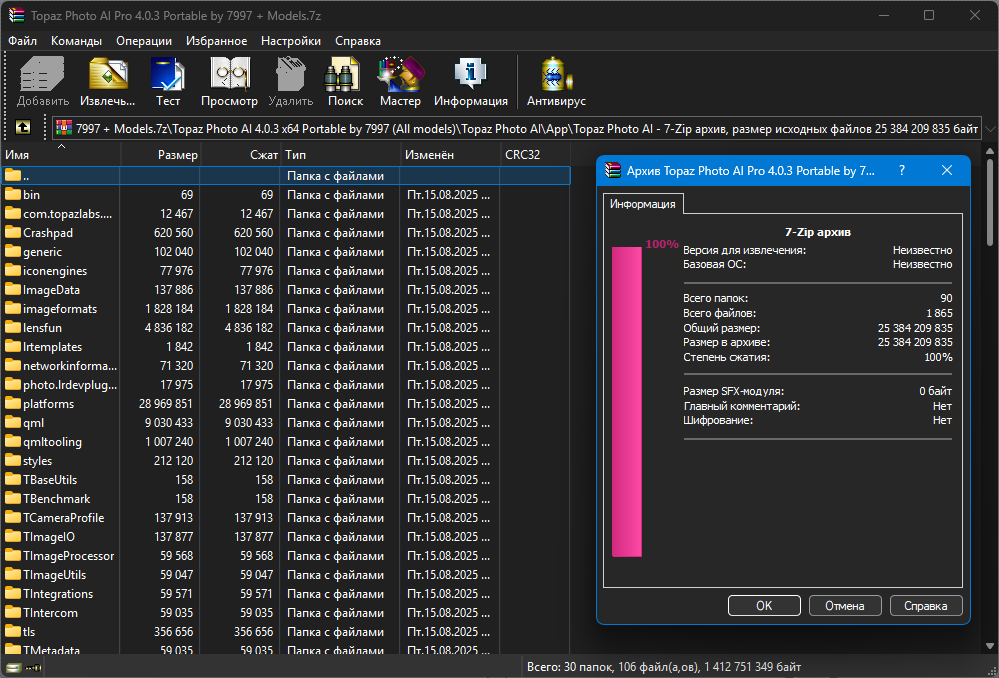Confirm dialog with the ОК button
The width and height of the screenshot is (999, 678).
click(764, 605)
